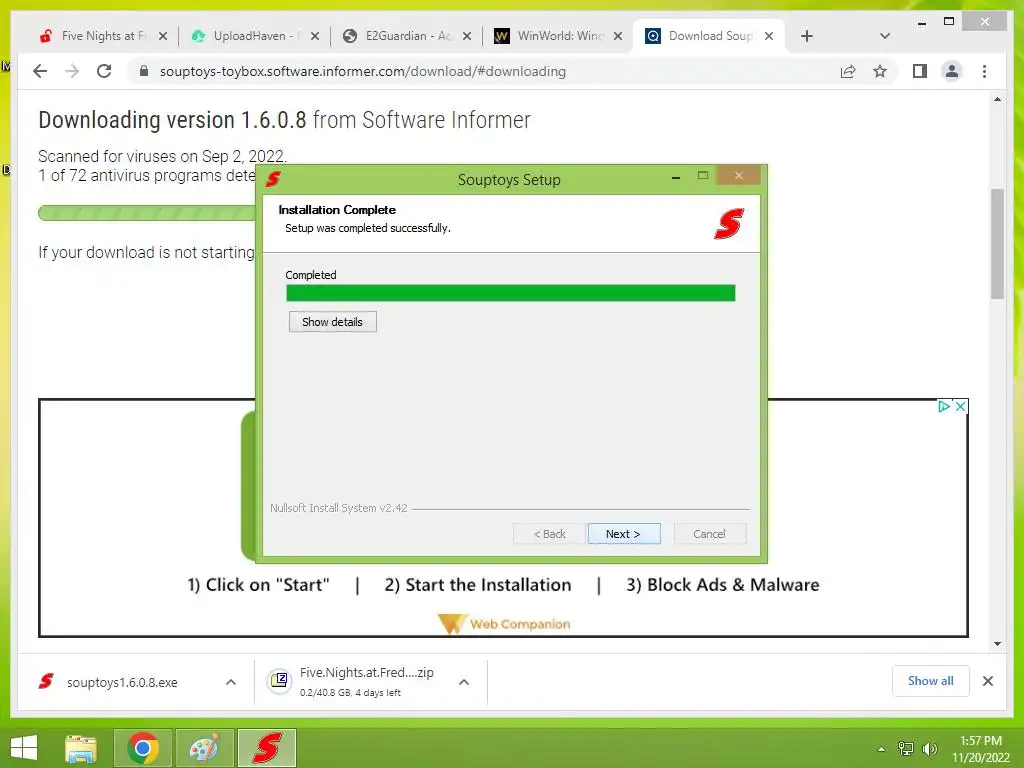Click the AdChoices triangle icon on ad
The height and width of the screenshot is (768, 1024).
(944, 406)
